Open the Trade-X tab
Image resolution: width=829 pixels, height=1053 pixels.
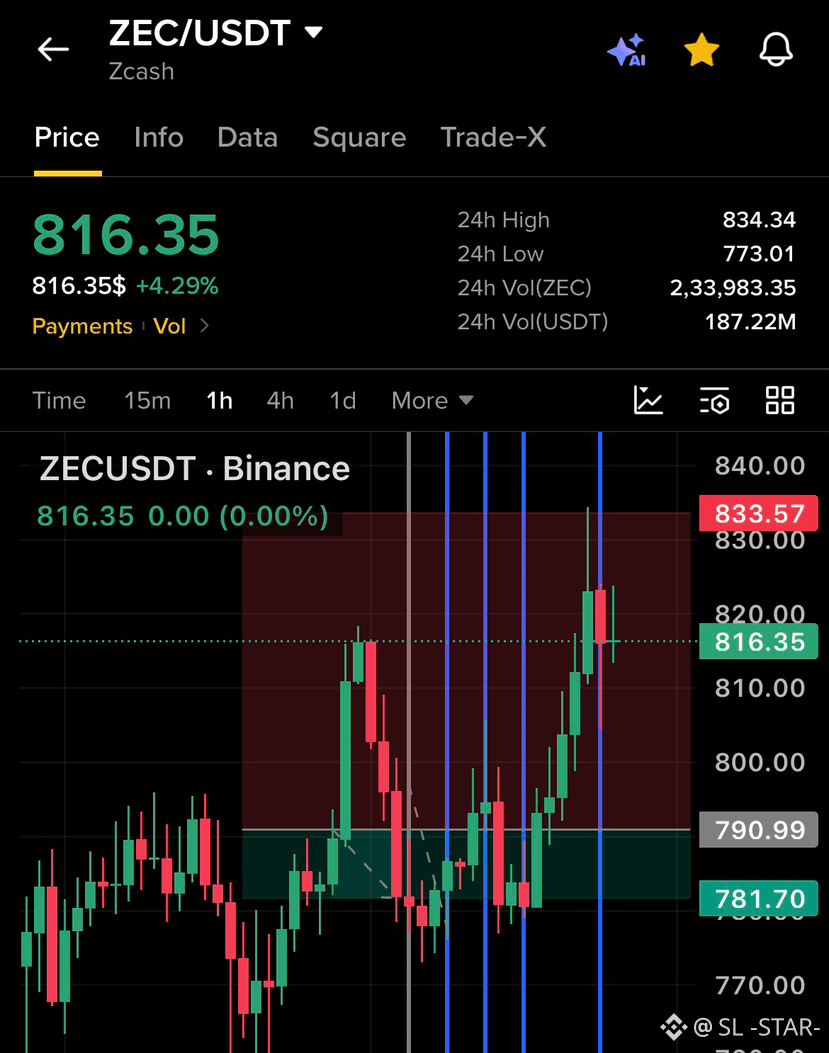[493, 137]
